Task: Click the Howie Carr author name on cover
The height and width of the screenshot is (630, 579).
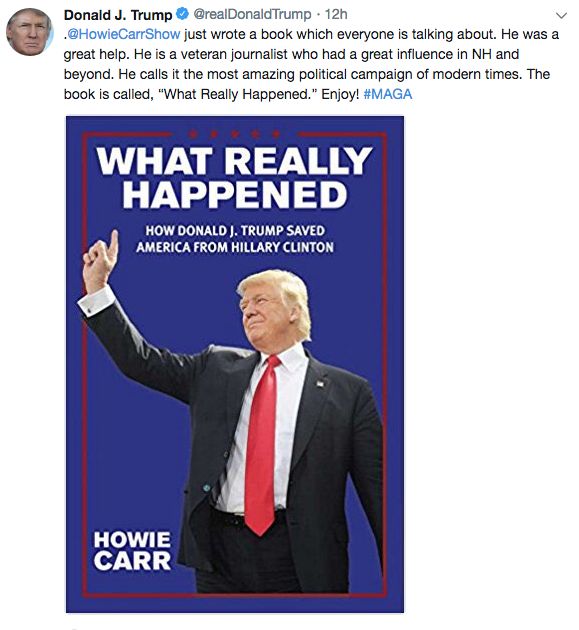Action: pyautogui.click(x=132, y=550)
